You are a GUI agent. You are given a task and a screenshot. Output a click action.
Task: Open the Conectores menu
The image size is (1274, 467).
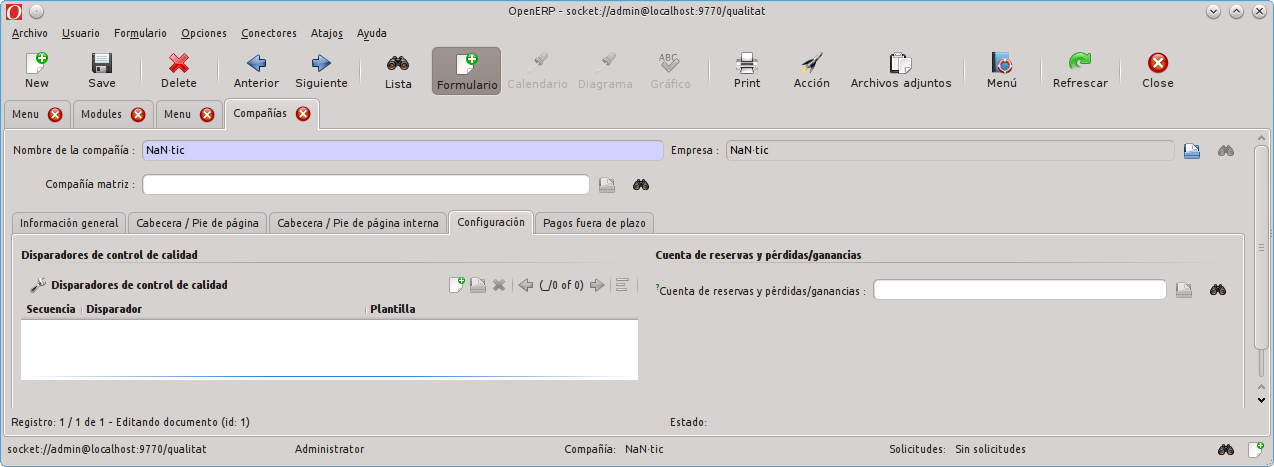[269, 33]
